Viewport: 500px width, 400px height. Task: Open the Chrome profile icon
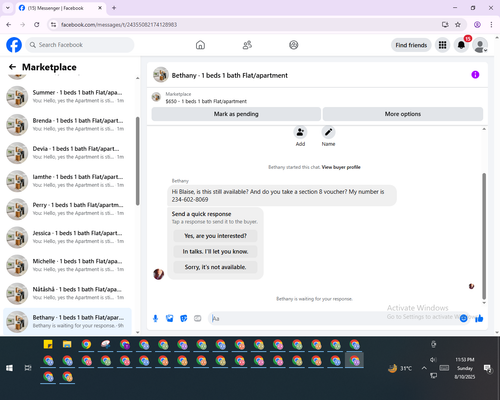477,25
